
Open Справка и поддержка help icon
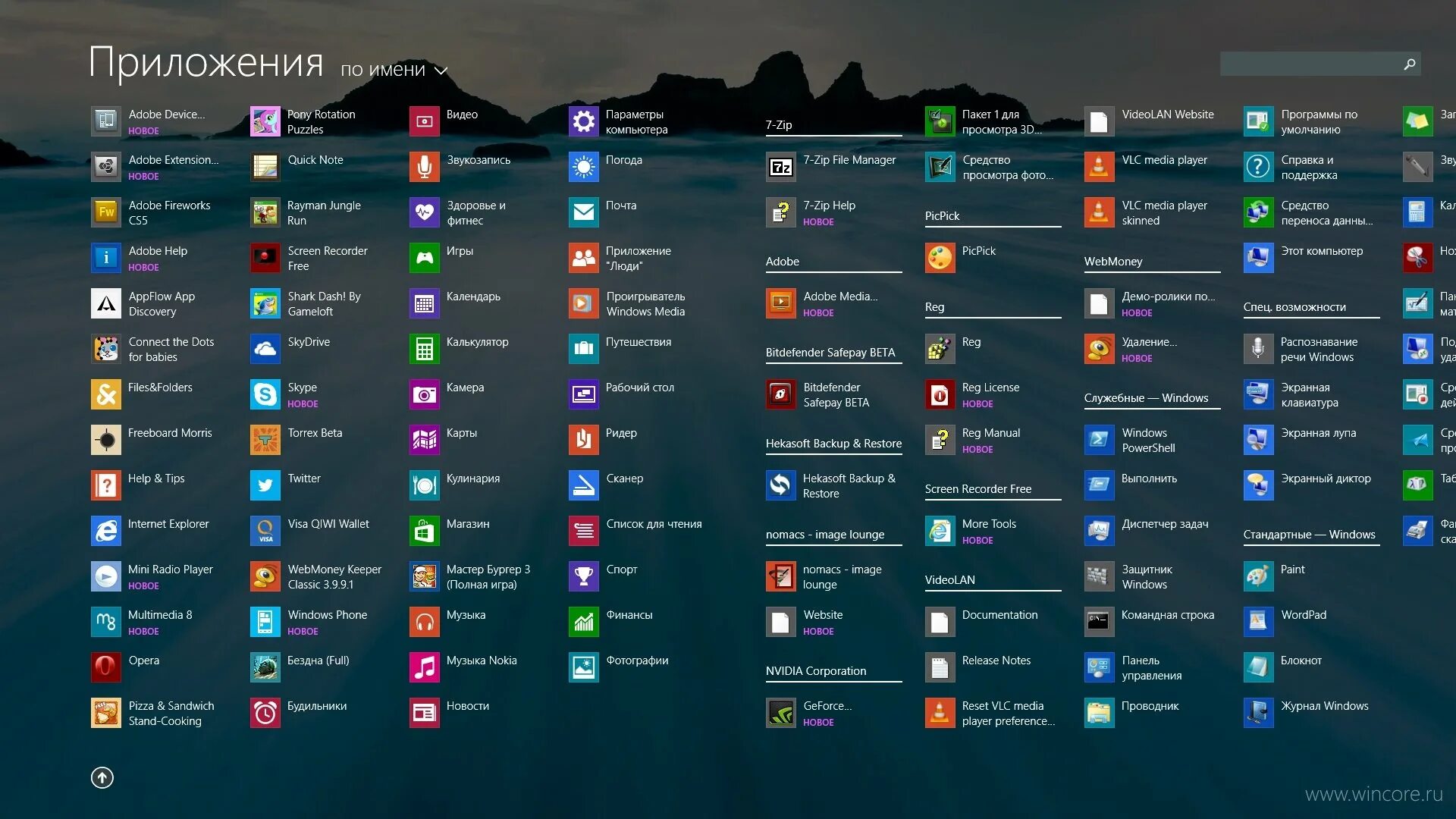pyautogui.click(x=1259, y=167)
